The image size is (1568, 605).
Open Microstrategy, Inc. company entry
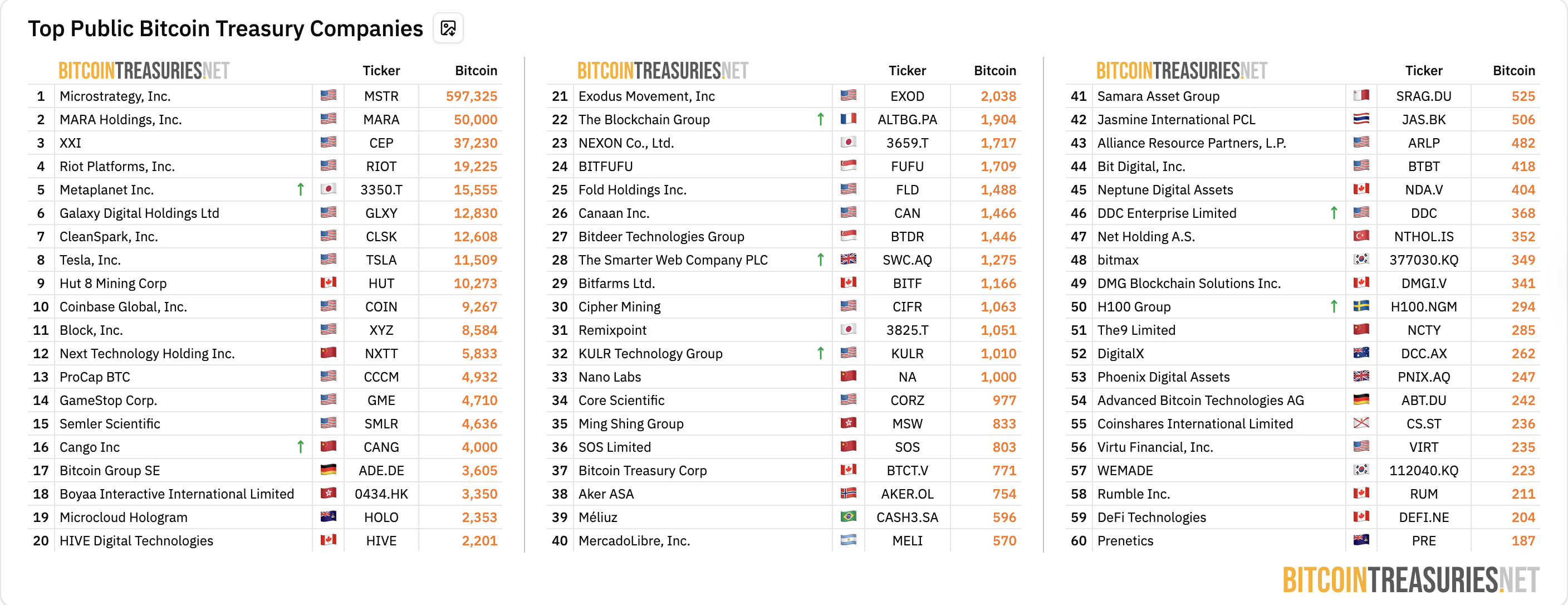[x=115, y=96]
